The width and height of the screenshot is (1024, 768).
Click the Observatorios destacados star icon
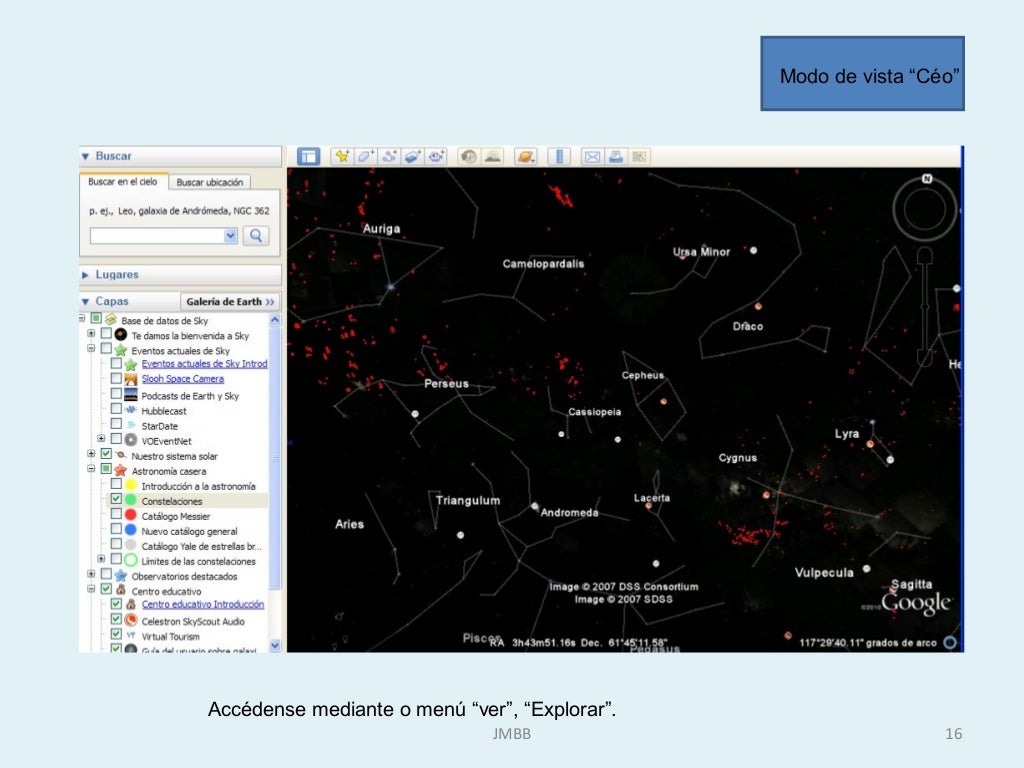(121, 575)
